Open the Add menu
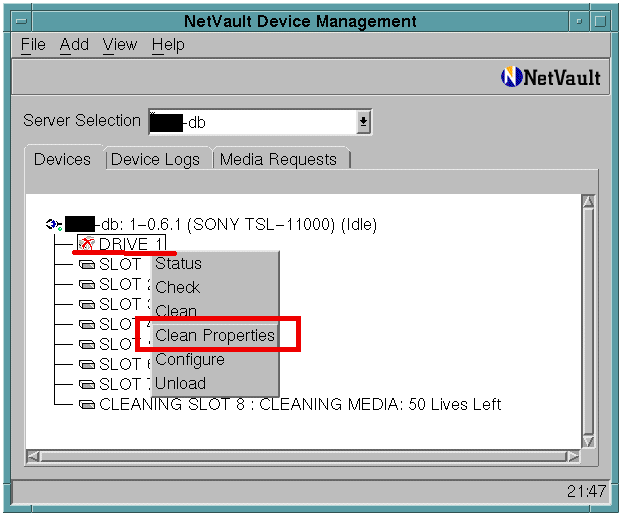 tap(74, 44)
